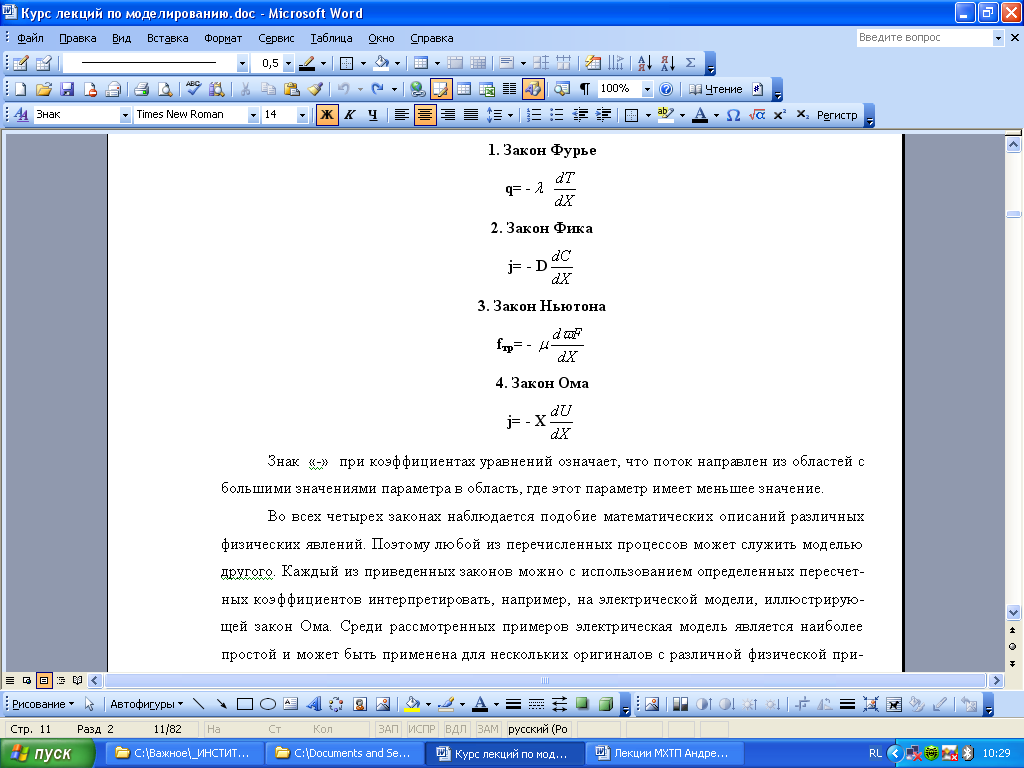Select the Rectangle drawing tool
The width and height of the screenshot is (1024, 768).
point(245,704)
